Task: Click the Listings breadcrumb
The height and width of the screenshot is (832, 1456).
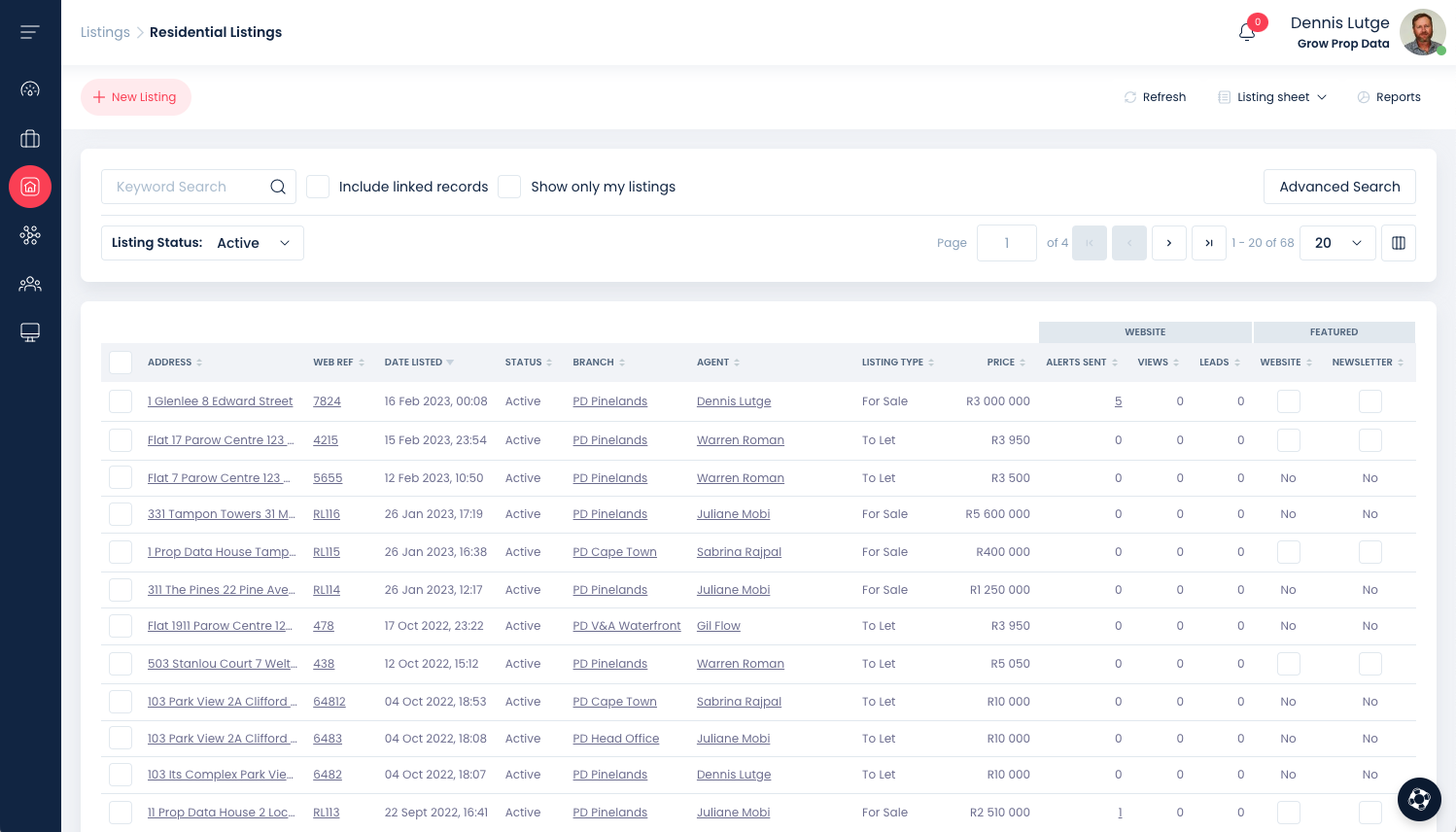Action: (105, 32)
